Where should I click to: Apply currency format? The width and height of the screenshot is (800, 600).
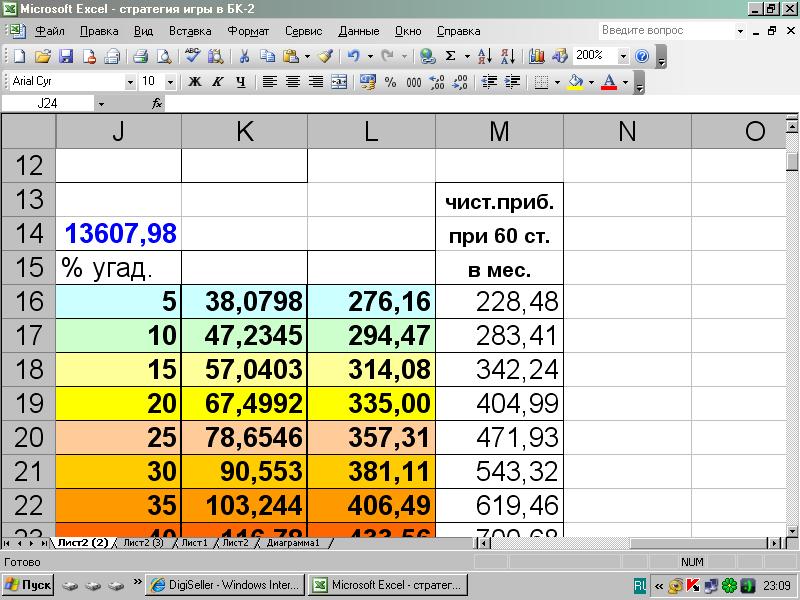pos(367,82)
